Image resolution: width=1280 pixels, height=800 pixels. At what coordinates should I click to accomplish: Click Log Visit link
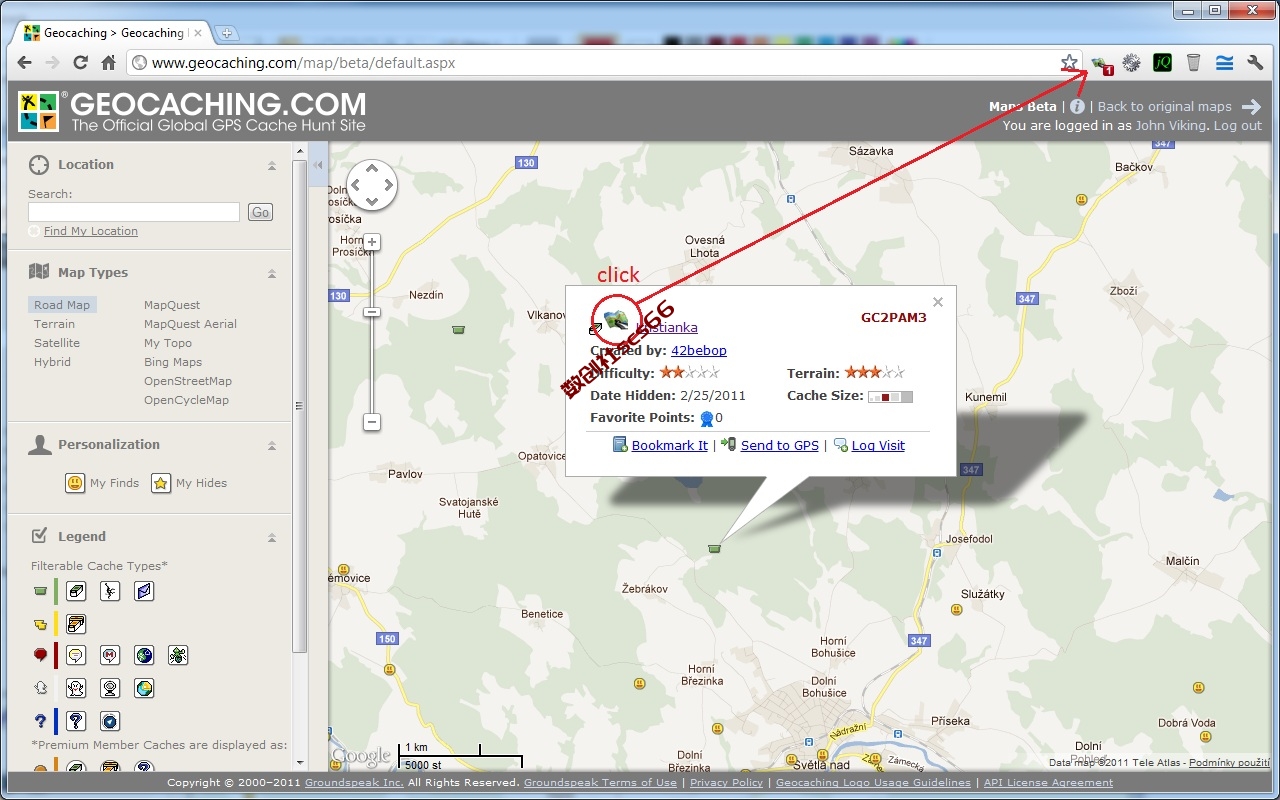pyautogui.click(x=878, y=446)
